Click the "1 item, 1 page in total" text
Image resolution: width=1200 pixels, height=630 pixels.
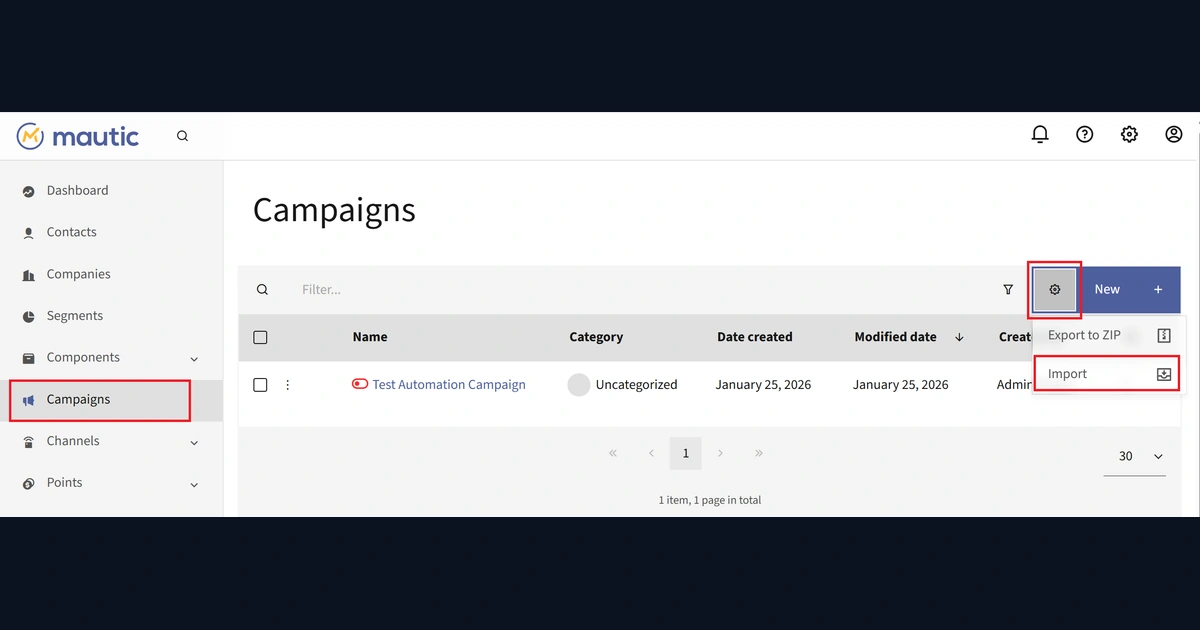[710, 500]
